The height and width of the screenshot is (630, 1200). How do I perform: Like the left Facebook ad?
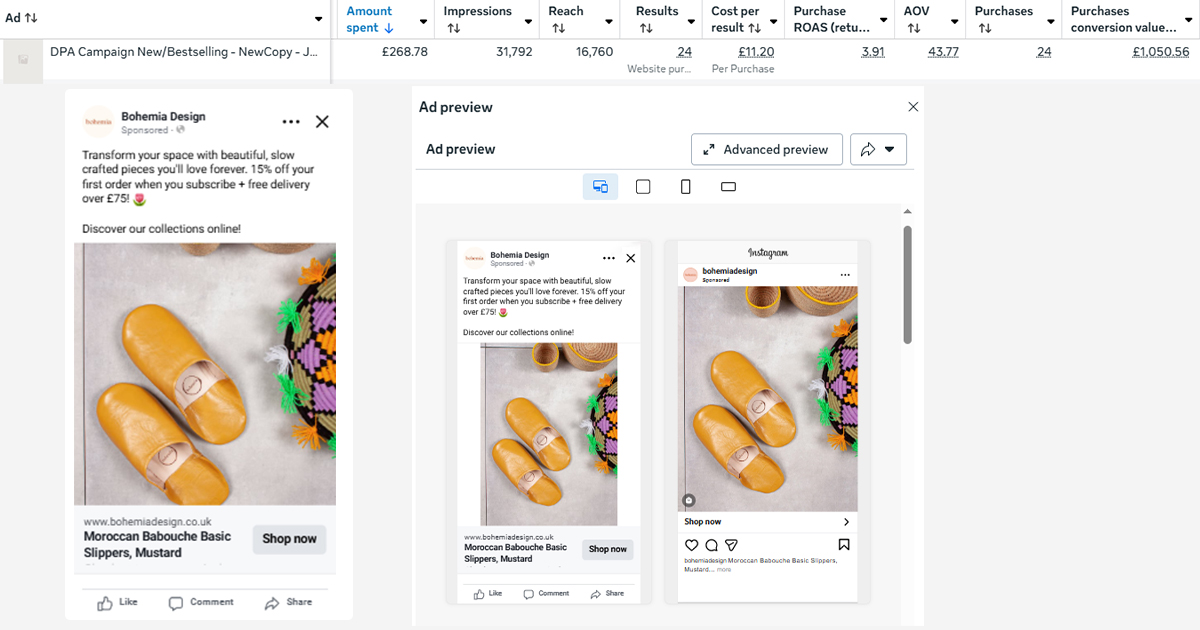(x=118, y=603)
